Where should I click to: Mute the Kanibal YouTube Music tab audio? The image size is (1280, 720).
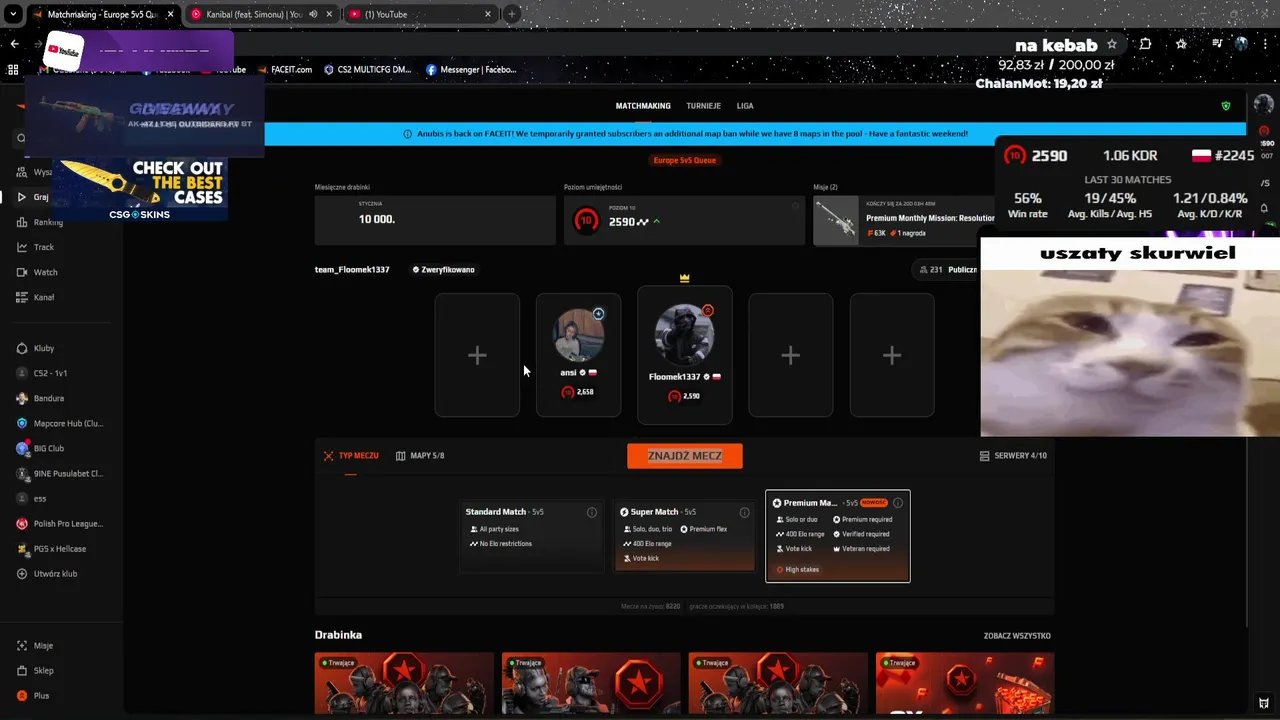314,14
